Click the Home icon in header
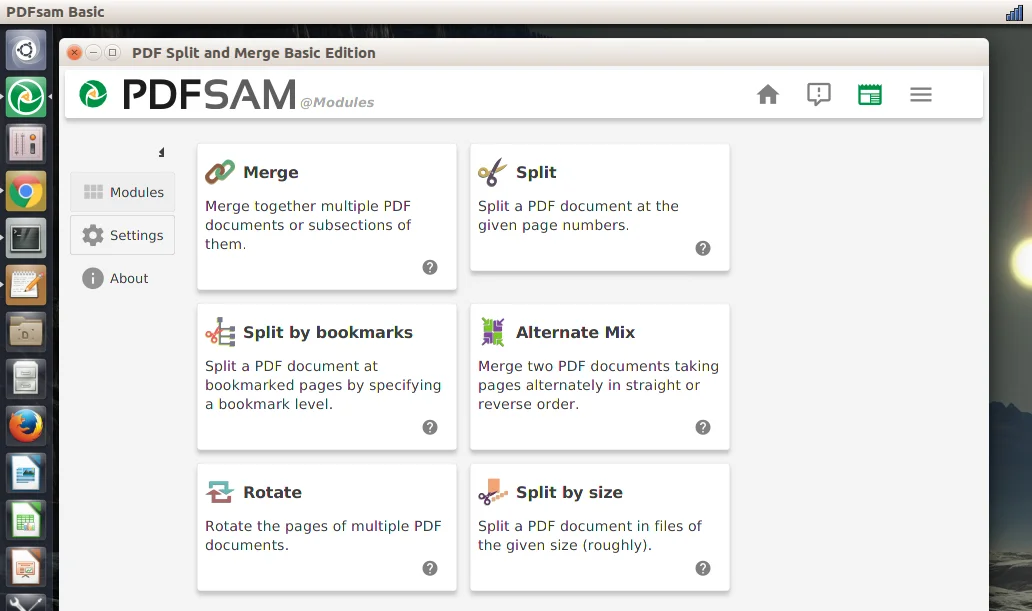1032x611 pixels. coord(768,95)
